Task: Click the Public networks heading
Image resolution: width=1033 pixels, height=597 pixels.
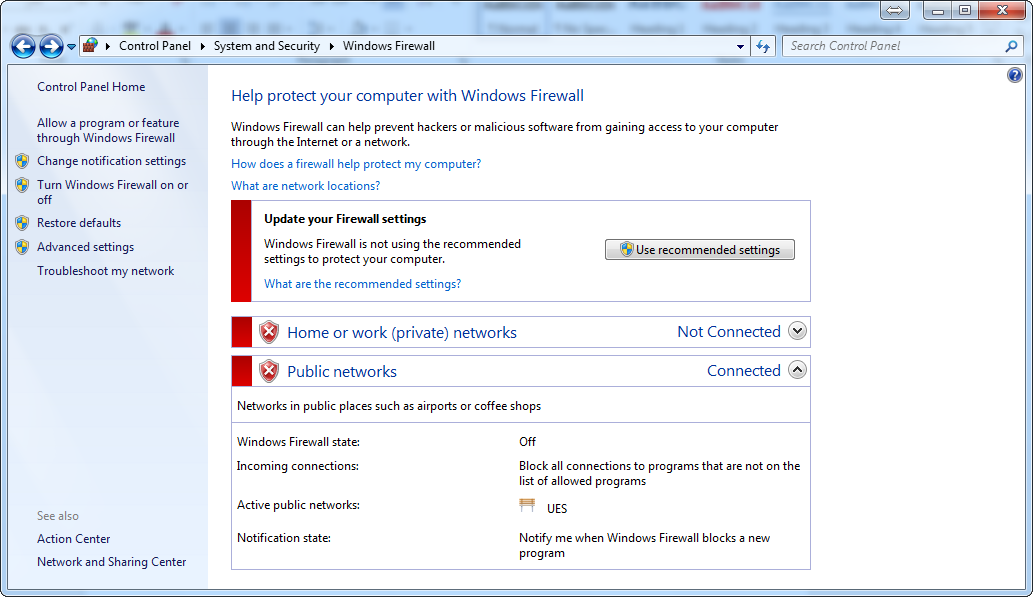Action: pyautogui.click(x=342, y=372)
